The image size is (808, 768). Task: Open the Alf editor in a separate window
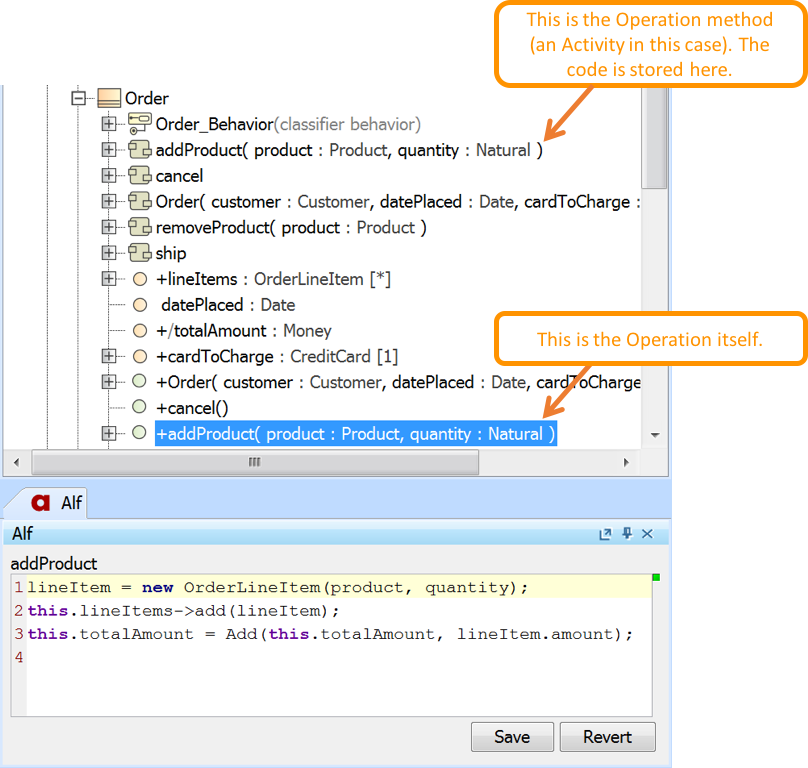(x=605, y=534)
